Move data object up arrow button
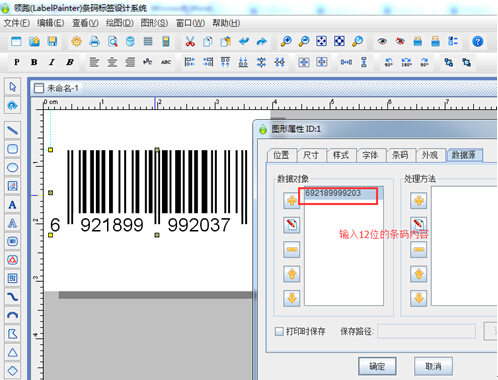Viewport: 498px width, 380px height. pos(292,274)
